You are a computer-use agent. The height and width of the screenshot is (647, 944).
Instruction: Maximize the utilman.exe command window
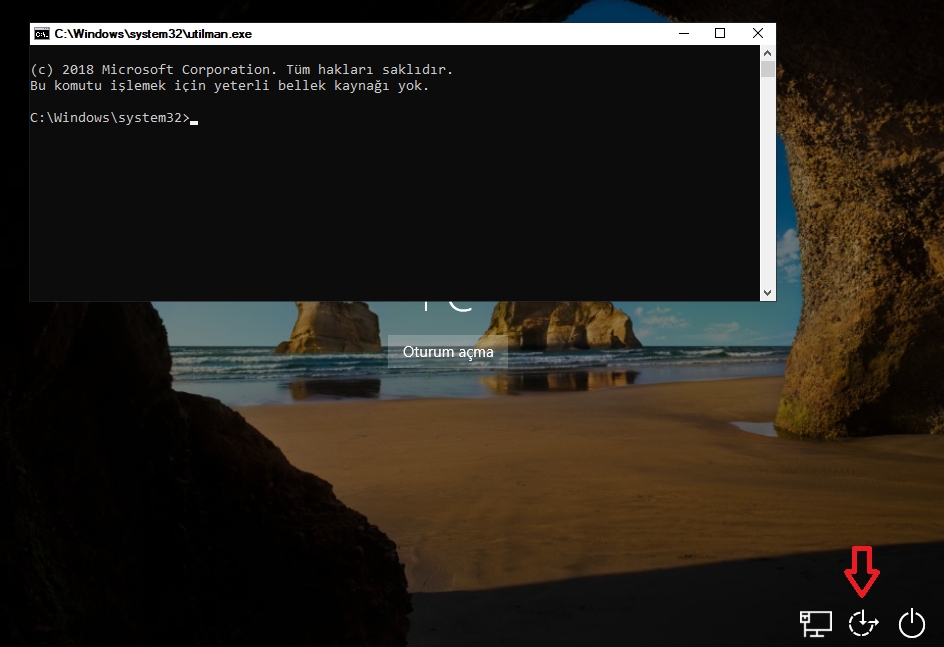[x=720, y=34]
